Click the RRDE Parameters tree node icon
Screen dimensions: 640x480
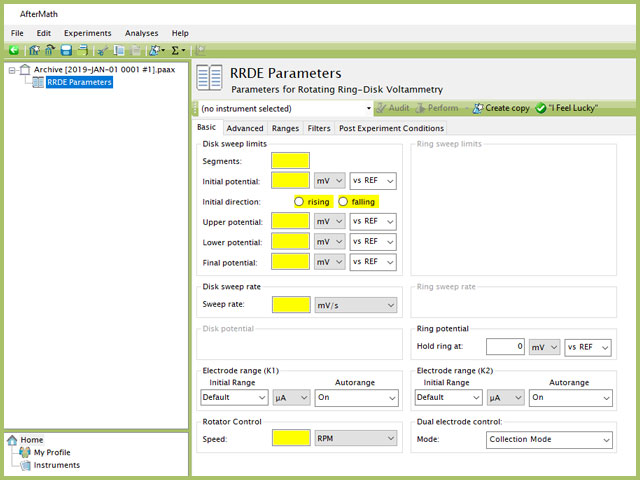(38, 82)
